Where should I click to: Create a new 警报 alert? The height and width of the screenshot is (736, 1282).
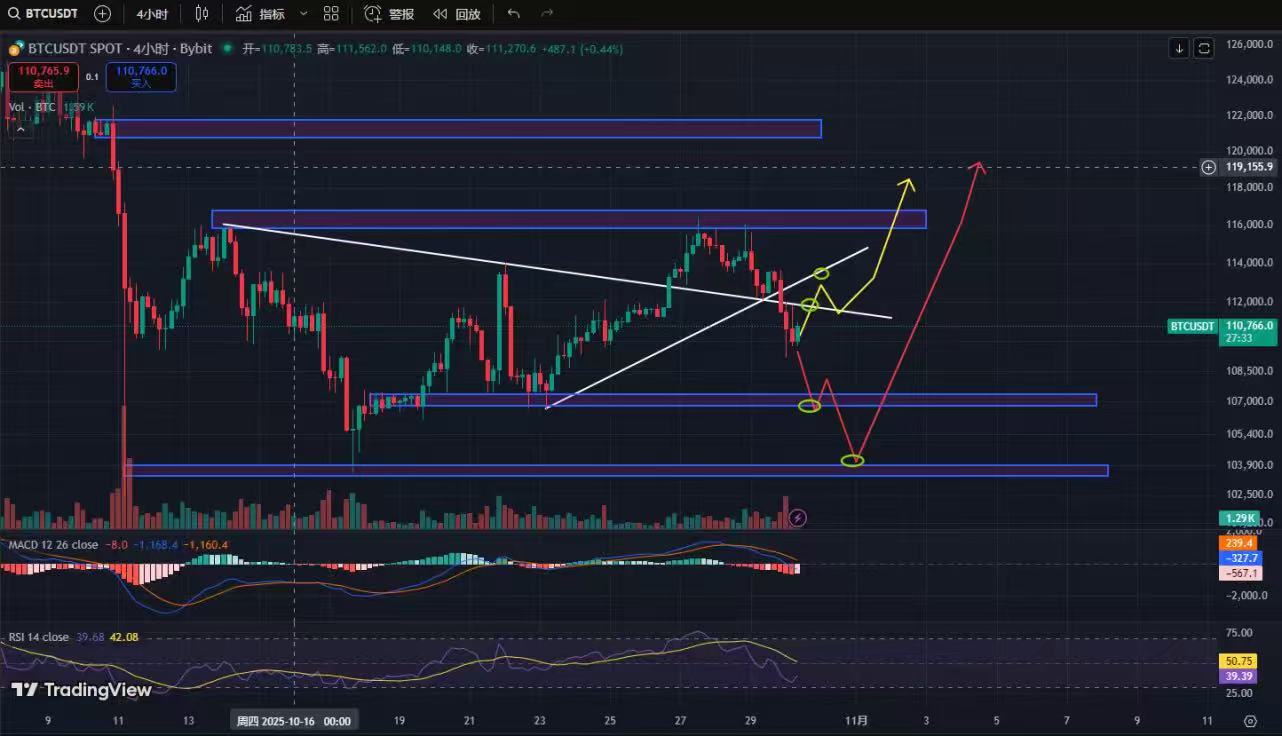[389, 14]
